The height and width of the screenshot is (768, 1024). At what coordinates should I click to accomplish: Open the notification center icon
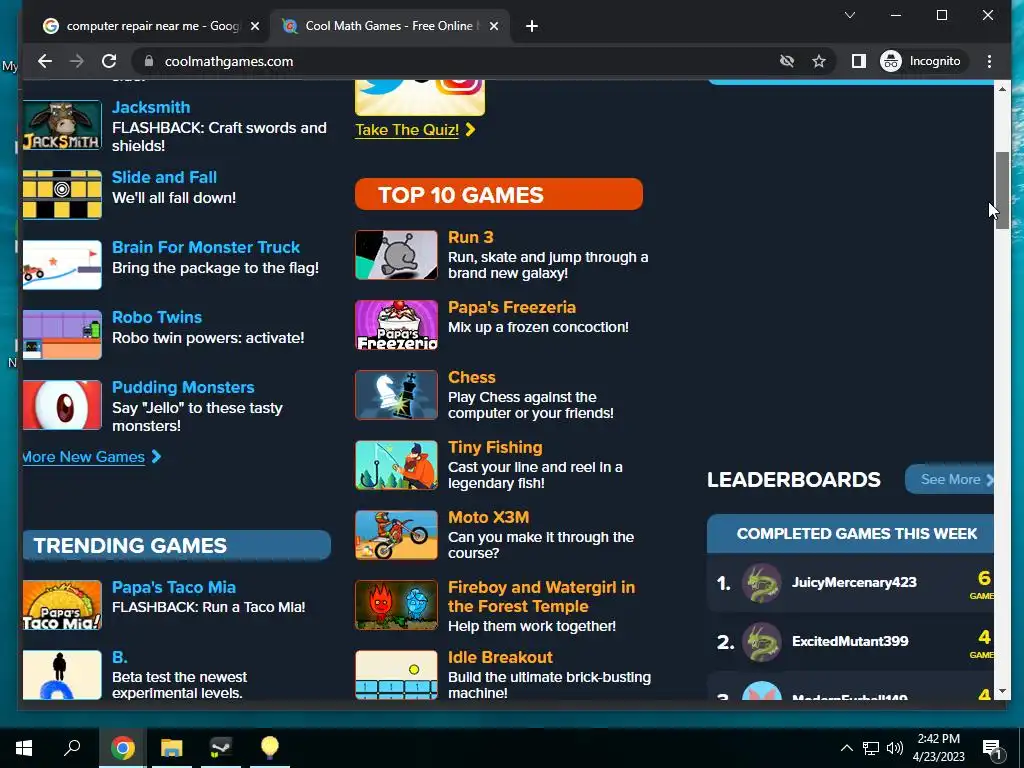[x=993, y=748]
